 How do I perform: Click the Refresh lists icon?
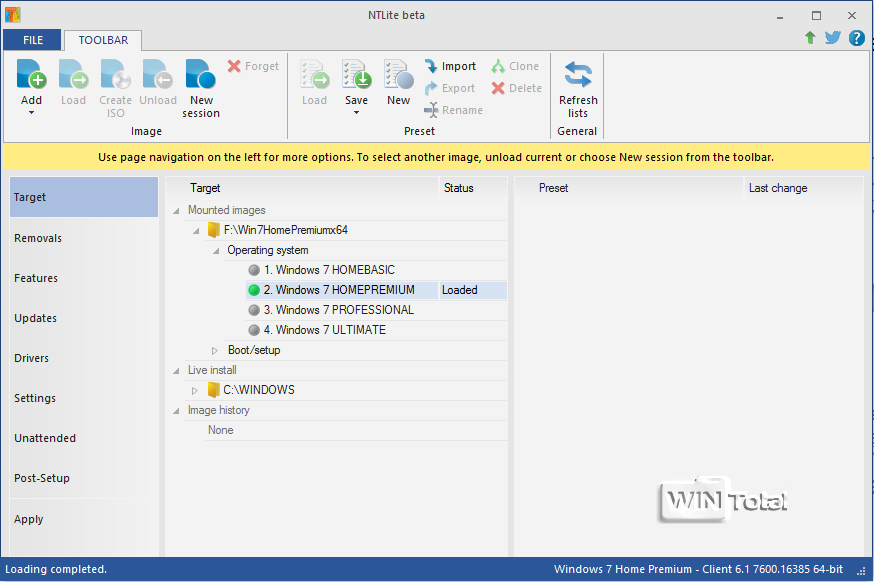click(578, 75)
